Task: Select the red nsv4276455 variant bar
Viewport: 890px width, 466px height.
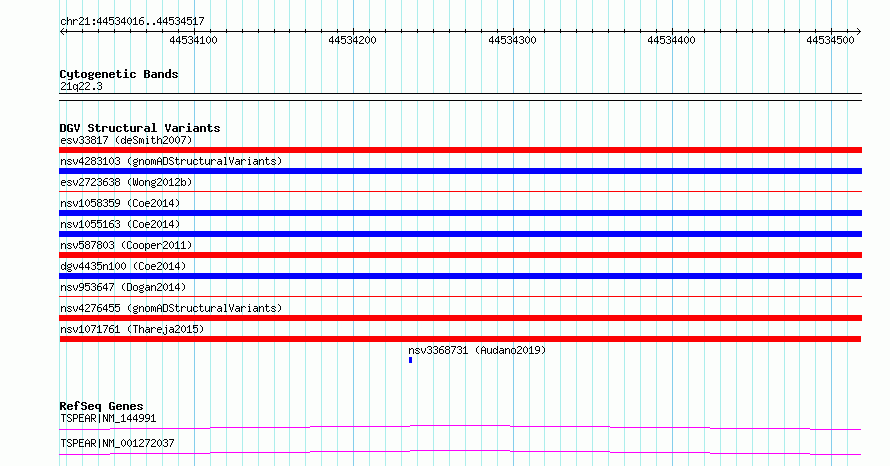Action: pyautogui.click(x=460, y=318)
